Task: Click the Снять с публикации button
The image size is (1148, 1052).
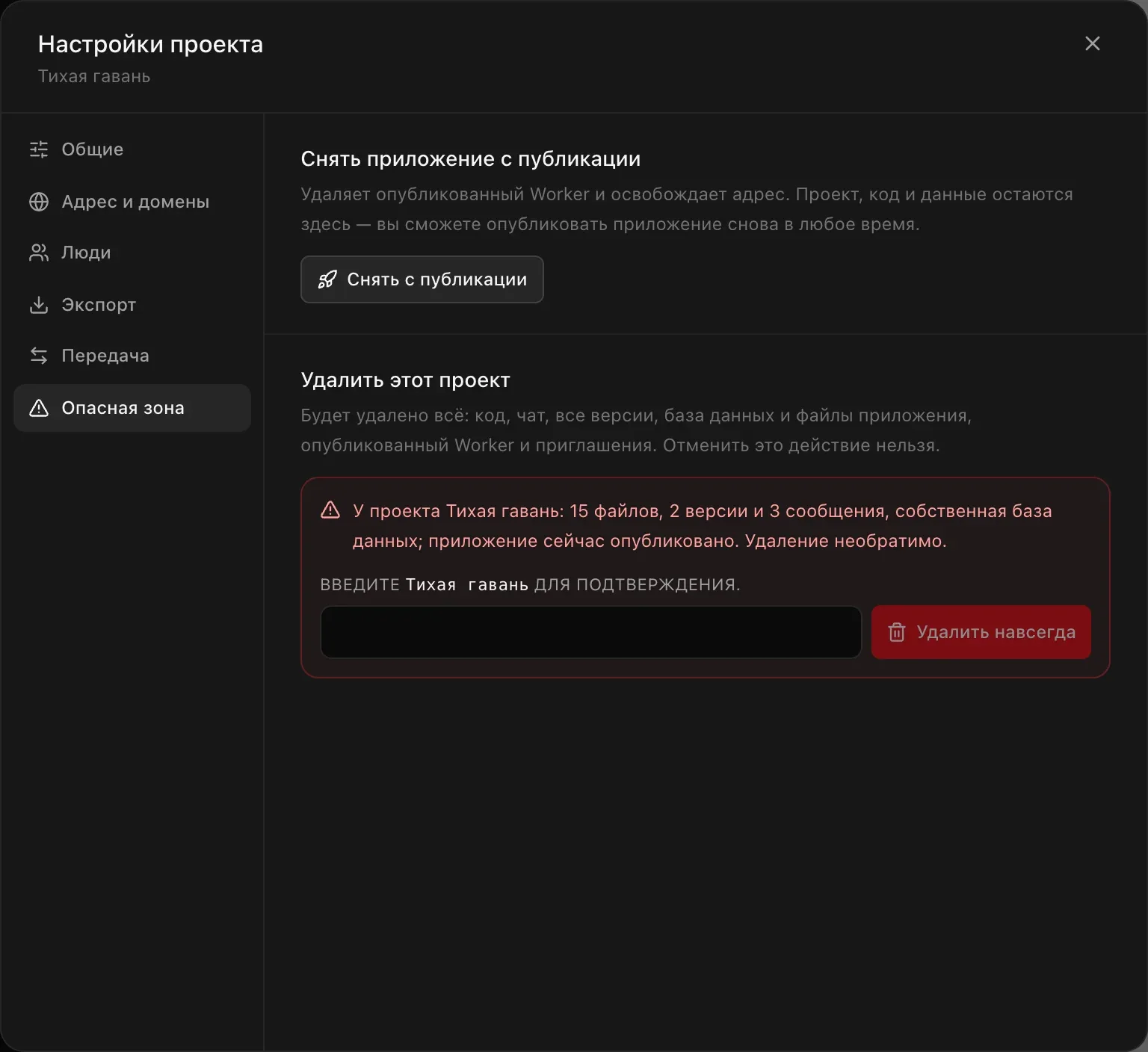Action: [422, 279]
